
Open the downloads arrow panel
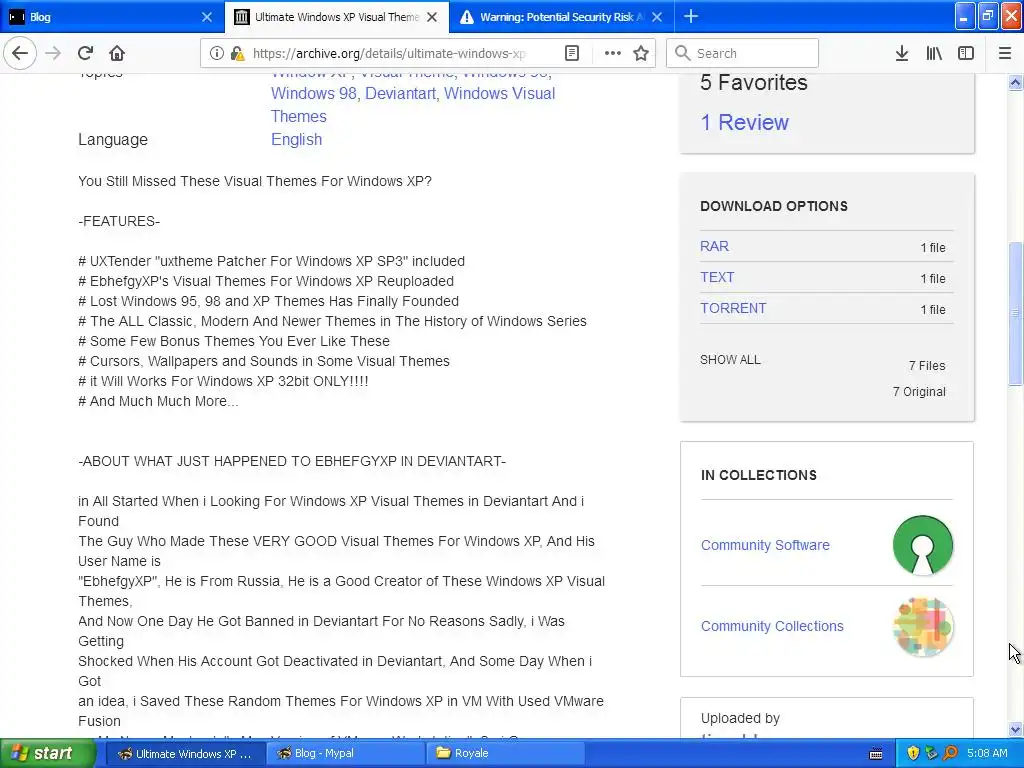tap(901, 53)
